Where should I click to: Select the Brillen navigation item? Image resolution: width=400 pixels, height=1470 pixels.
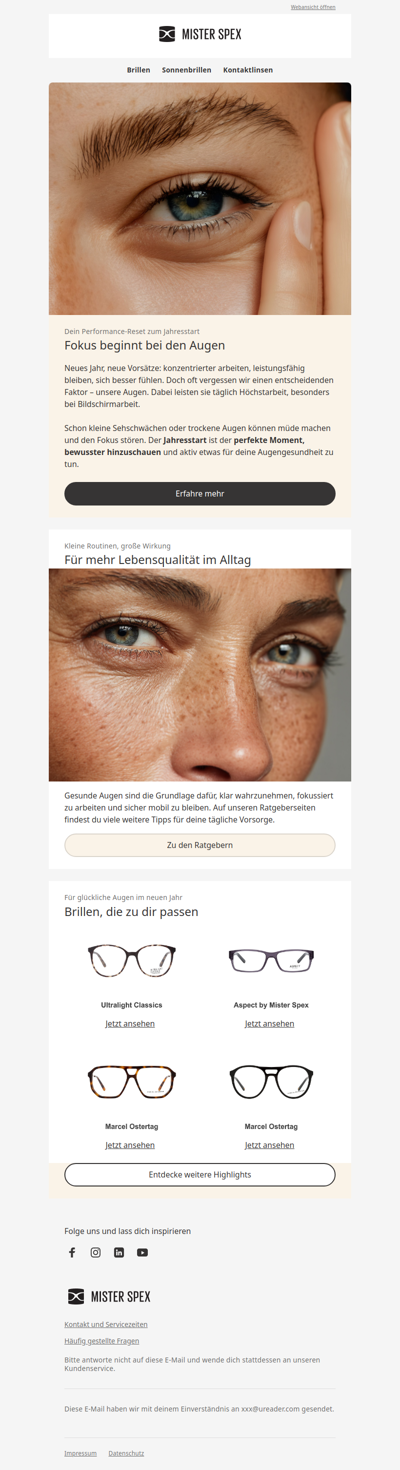click(x=138, y=70)
